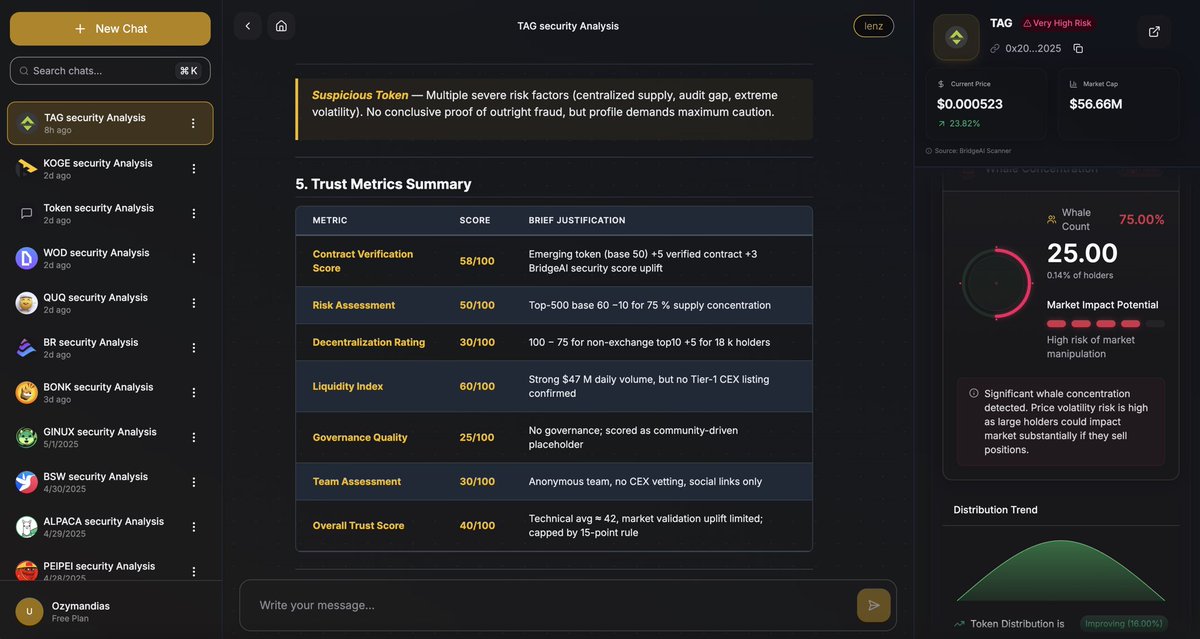Click the Very High Risk badge
Image resolution: width=1200 pixels, height=639 pixels.
pos(1058,23)
